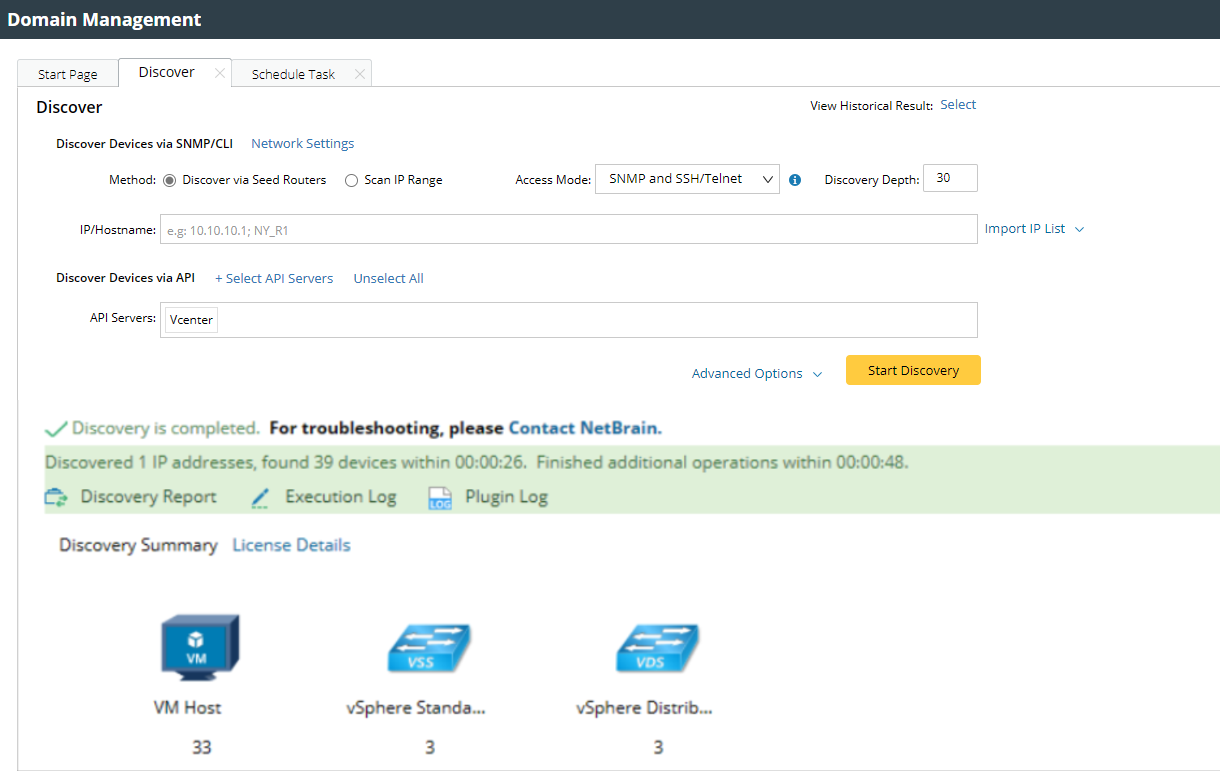
Task: Switch to the Schedule Task tab
Action: click(293, 74)
